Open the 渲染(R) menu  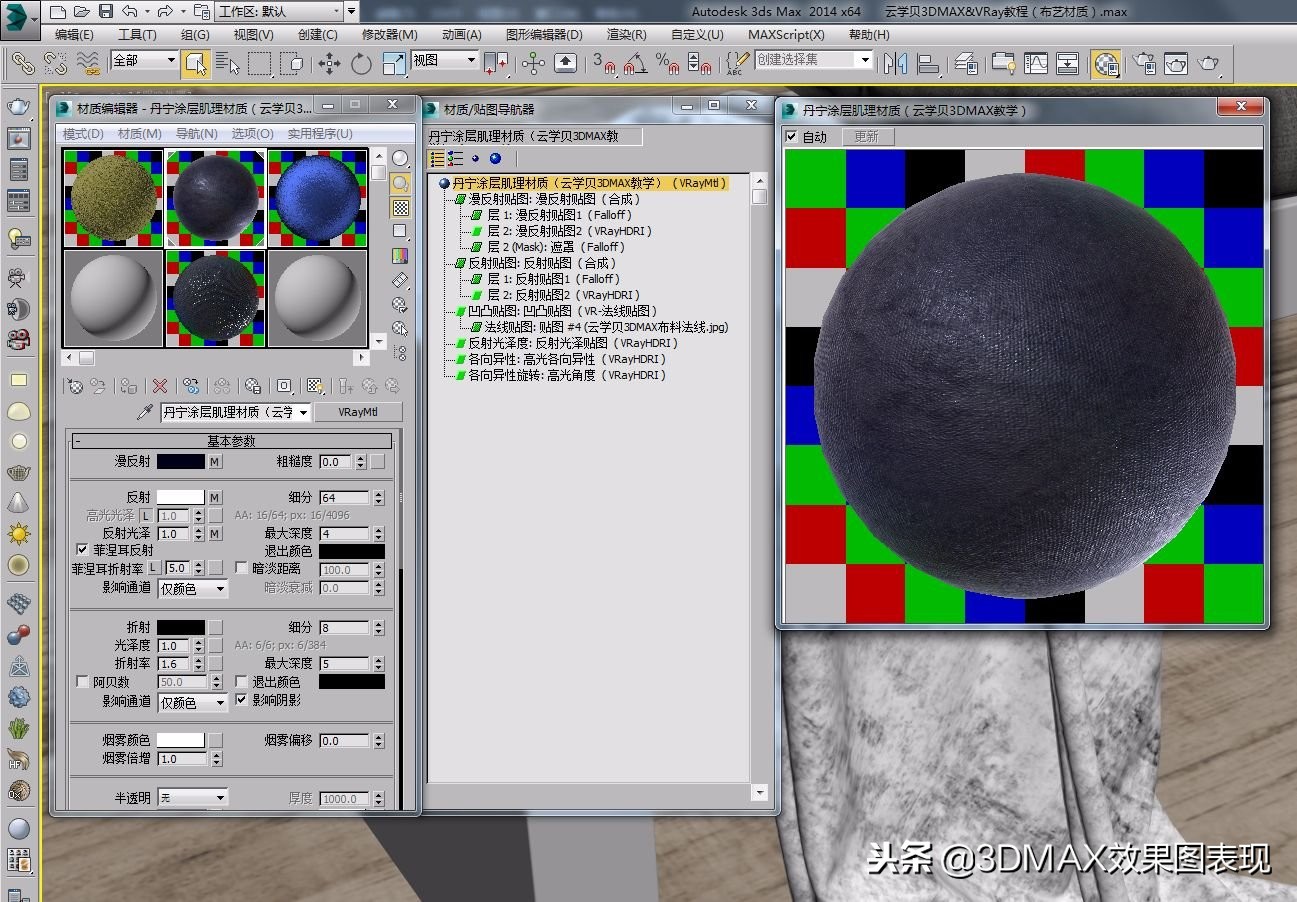(625, 35)
